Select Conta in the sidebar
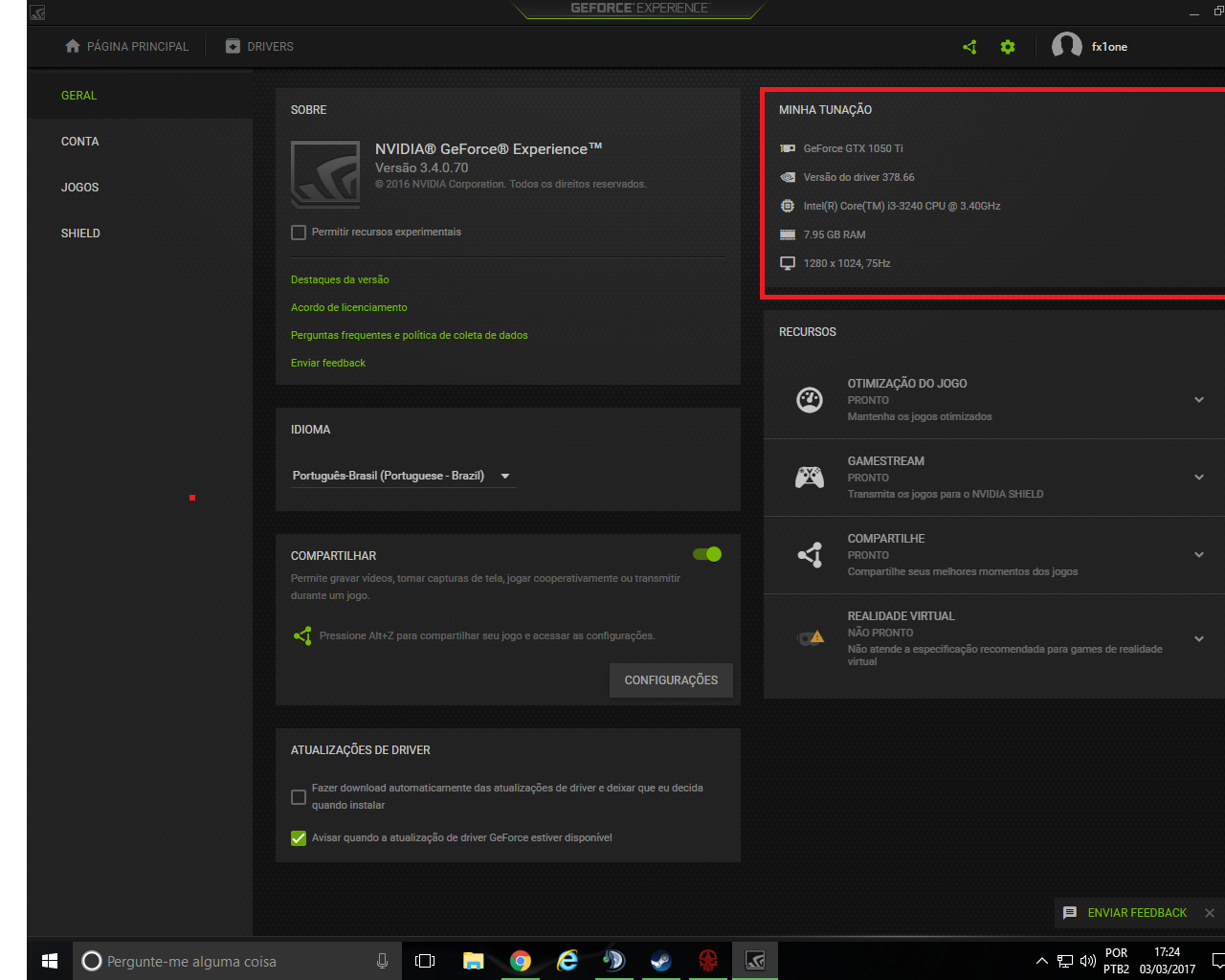Viewport: 1225px width, 980px height. coord(140,142)
